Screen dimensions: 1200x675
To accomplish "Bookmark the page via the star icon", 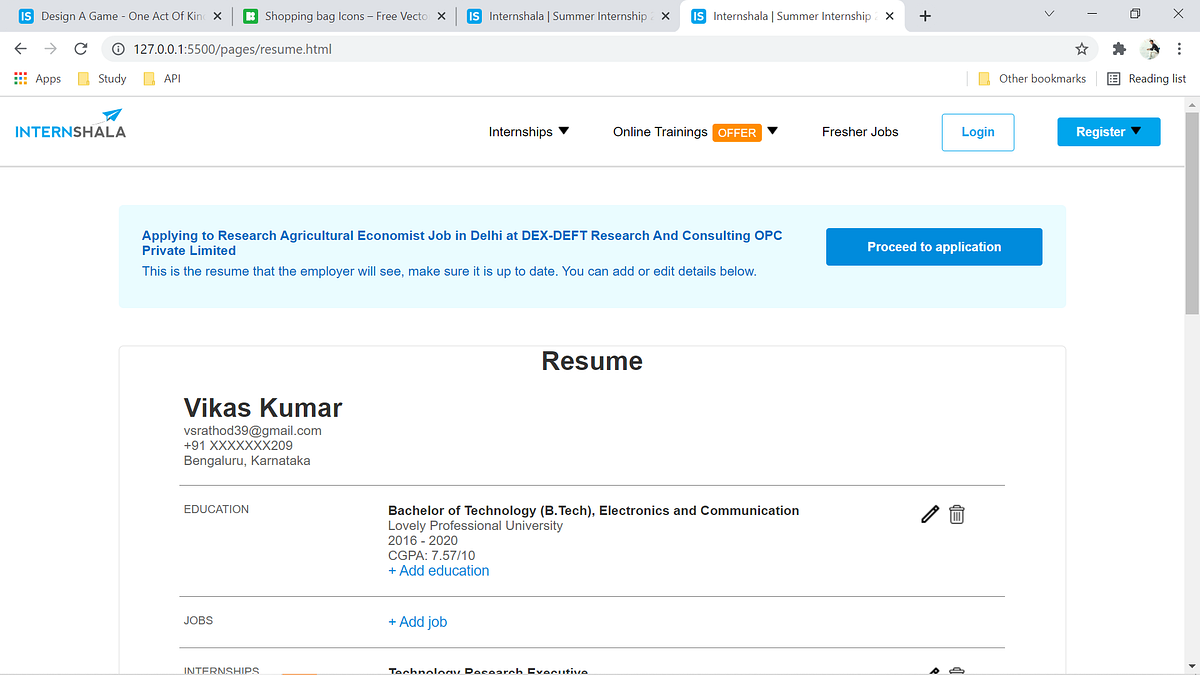I will [1081, 47].
